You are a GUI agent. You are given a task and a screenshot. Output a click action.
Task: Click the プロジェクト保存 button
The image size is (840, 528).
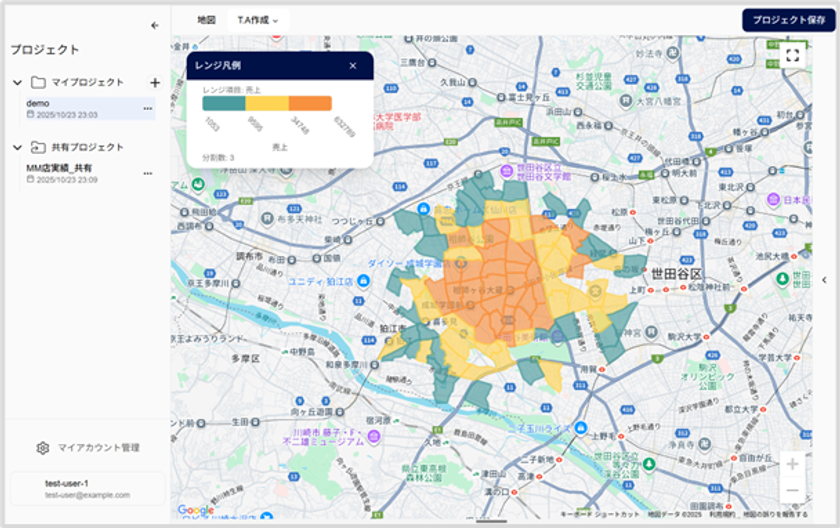[788, 20]
